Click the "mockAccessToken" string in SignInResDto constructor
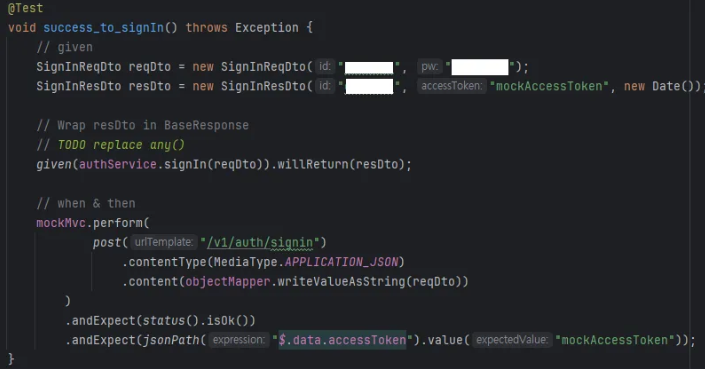 [549, 86]
